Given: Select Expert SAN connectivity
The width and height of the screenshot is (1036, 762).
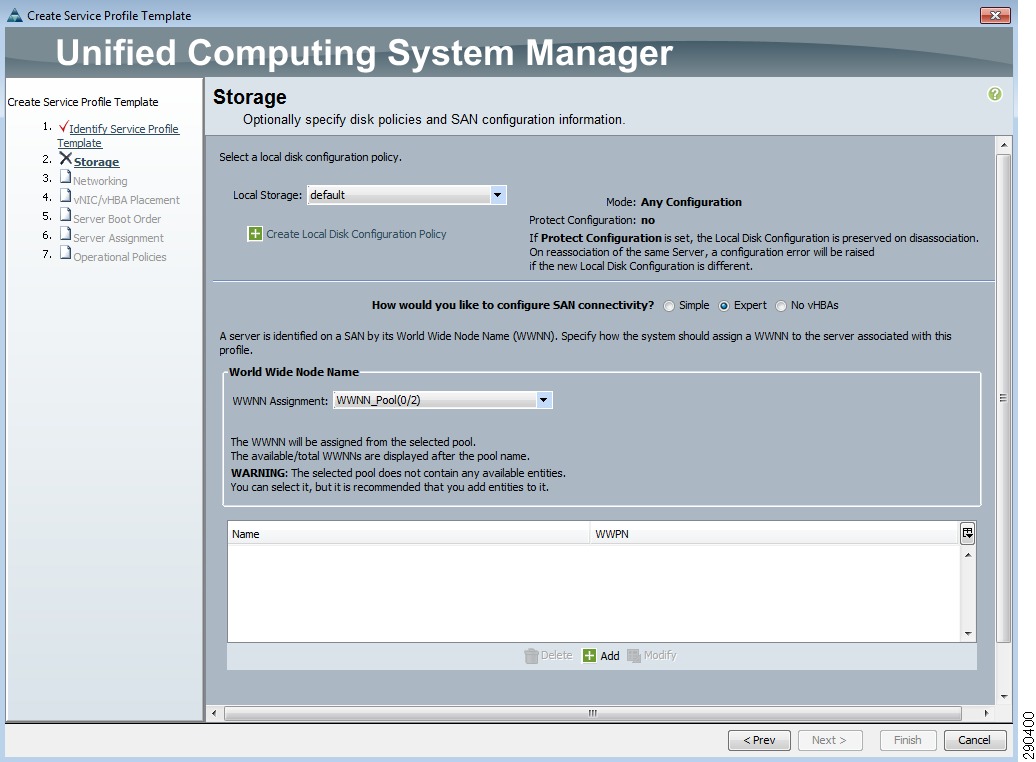Looking at the screenshot, I should 724,306.
